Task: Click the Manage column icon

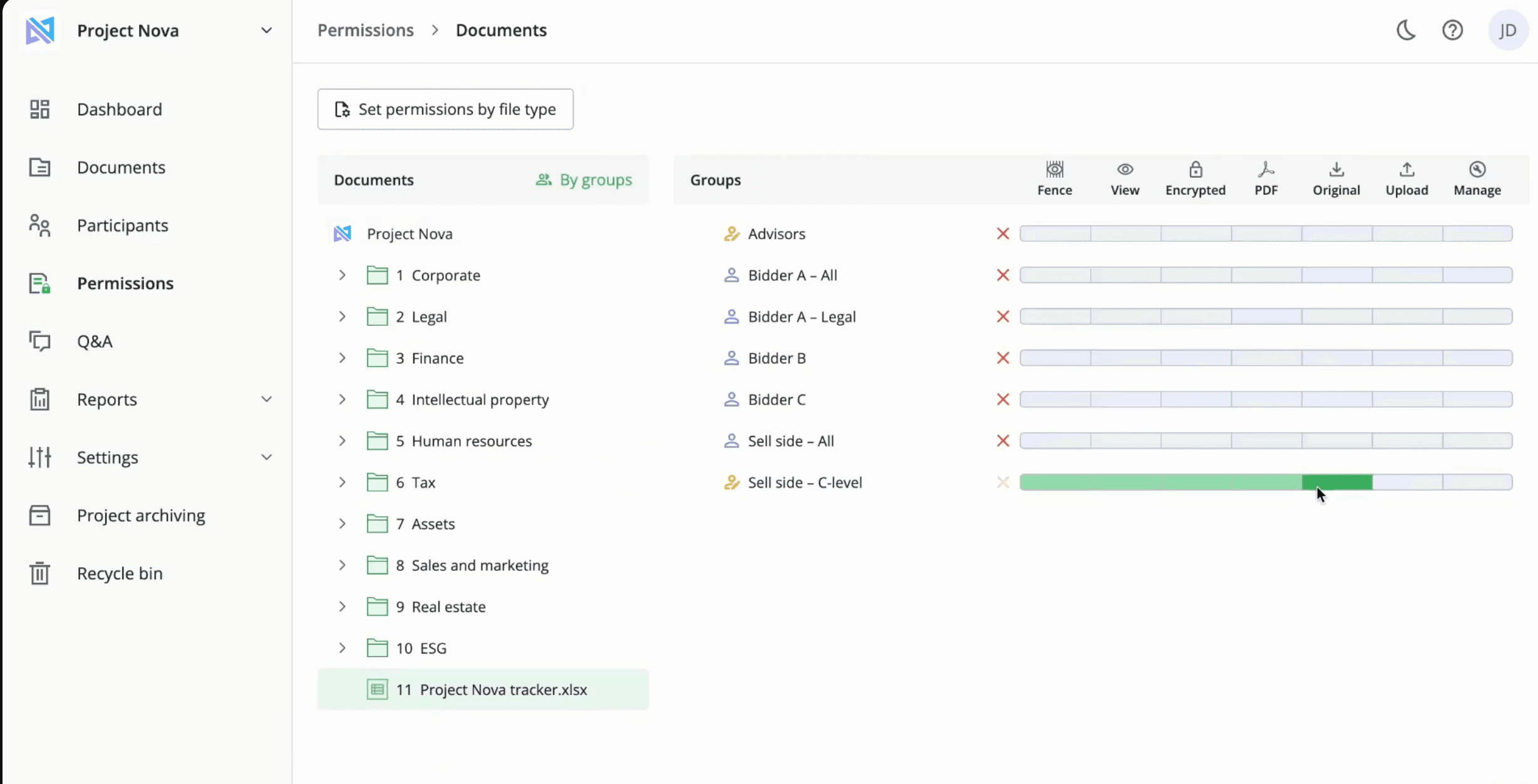Action: (x=1477, y=170)
